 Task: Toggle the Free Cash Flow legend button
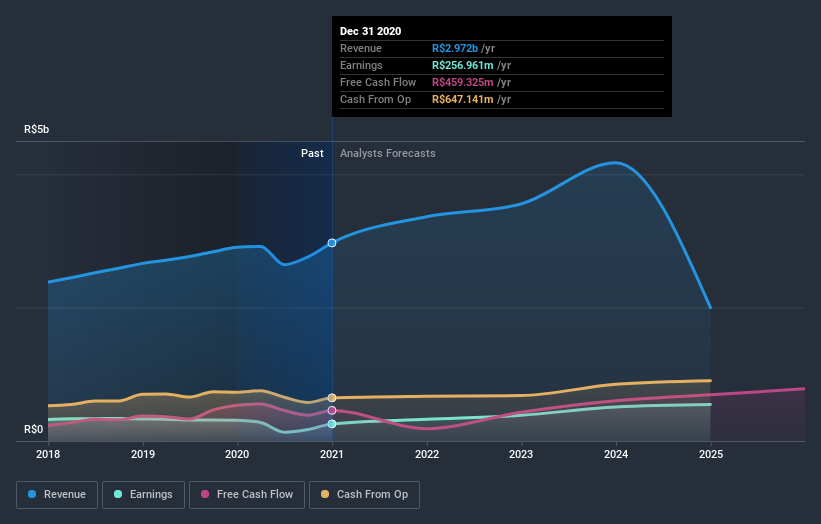coord(247,495)
